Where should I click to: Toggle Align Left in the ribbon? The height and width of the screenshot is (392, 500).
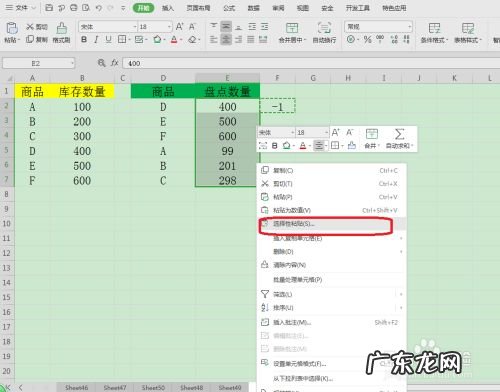[214, 40]
